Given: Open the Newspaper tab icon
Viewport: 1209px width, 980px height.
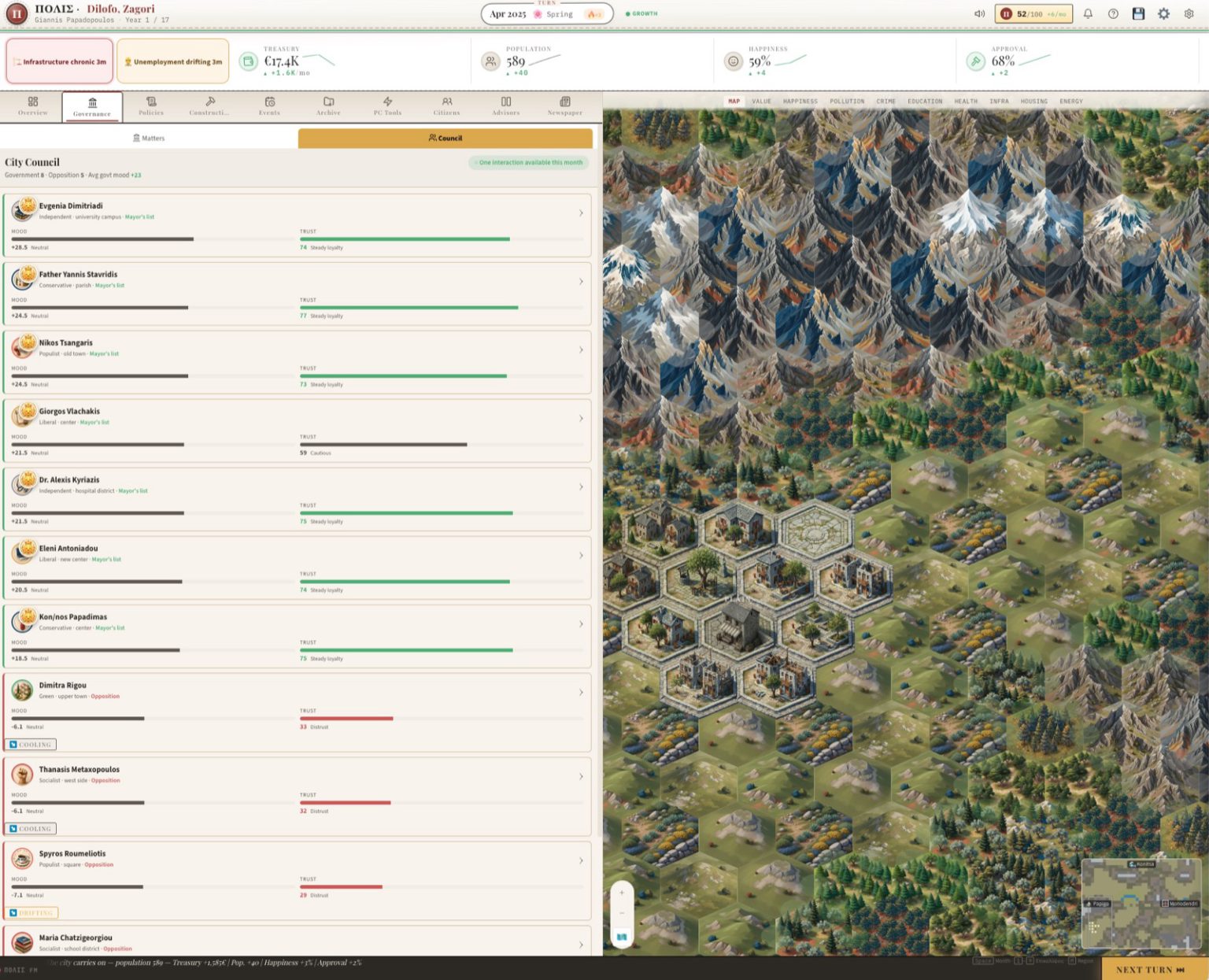Looking at the screenshot, I should click(x=565, y=106).
